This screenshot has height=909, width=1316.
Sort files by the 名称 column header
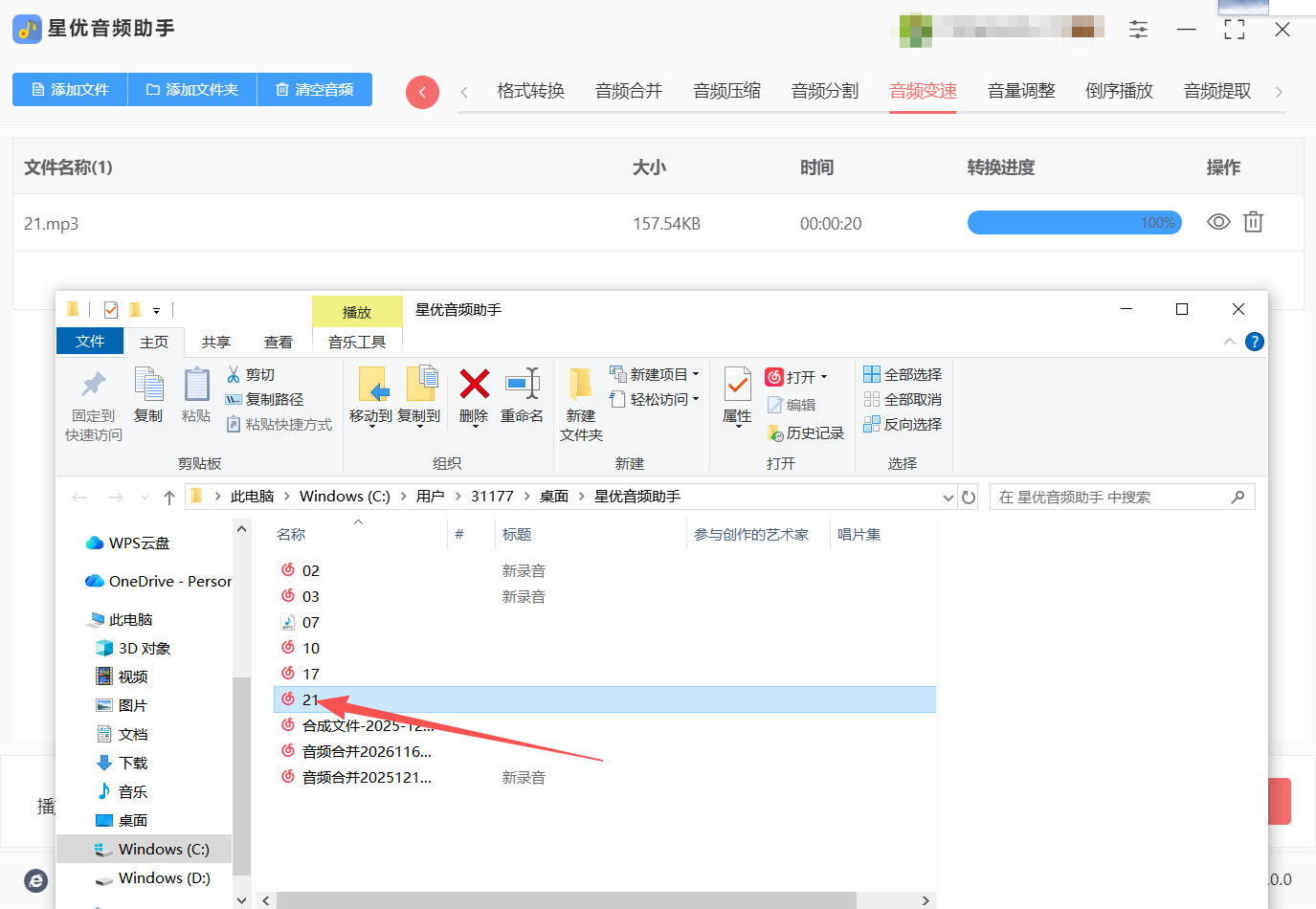pyautogui.click(x=291, y=534)
